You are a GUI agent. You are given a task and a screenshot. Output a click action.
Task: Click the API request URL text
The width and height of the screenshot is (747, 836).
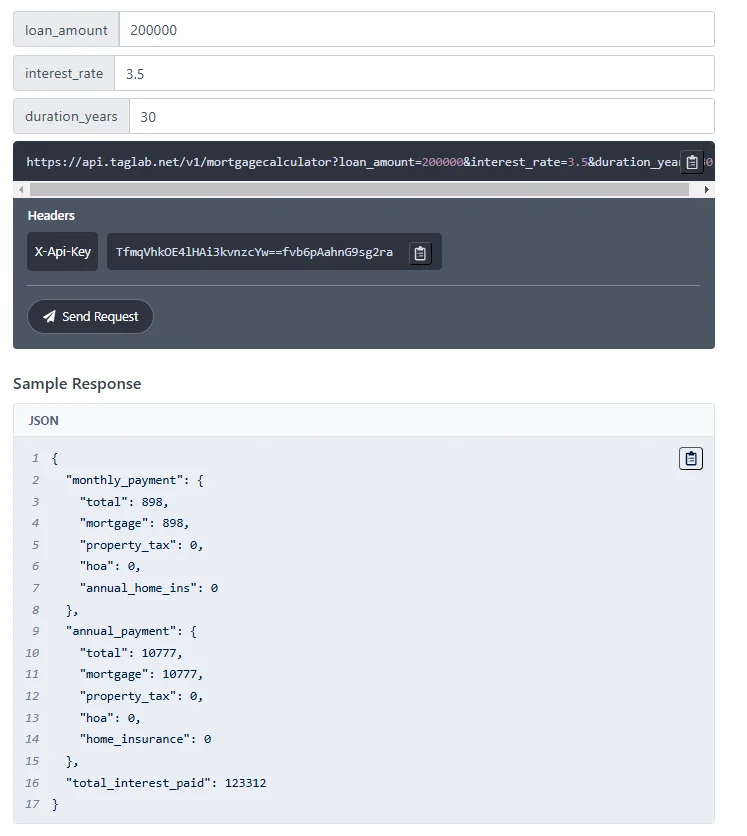tap(353, 162)
